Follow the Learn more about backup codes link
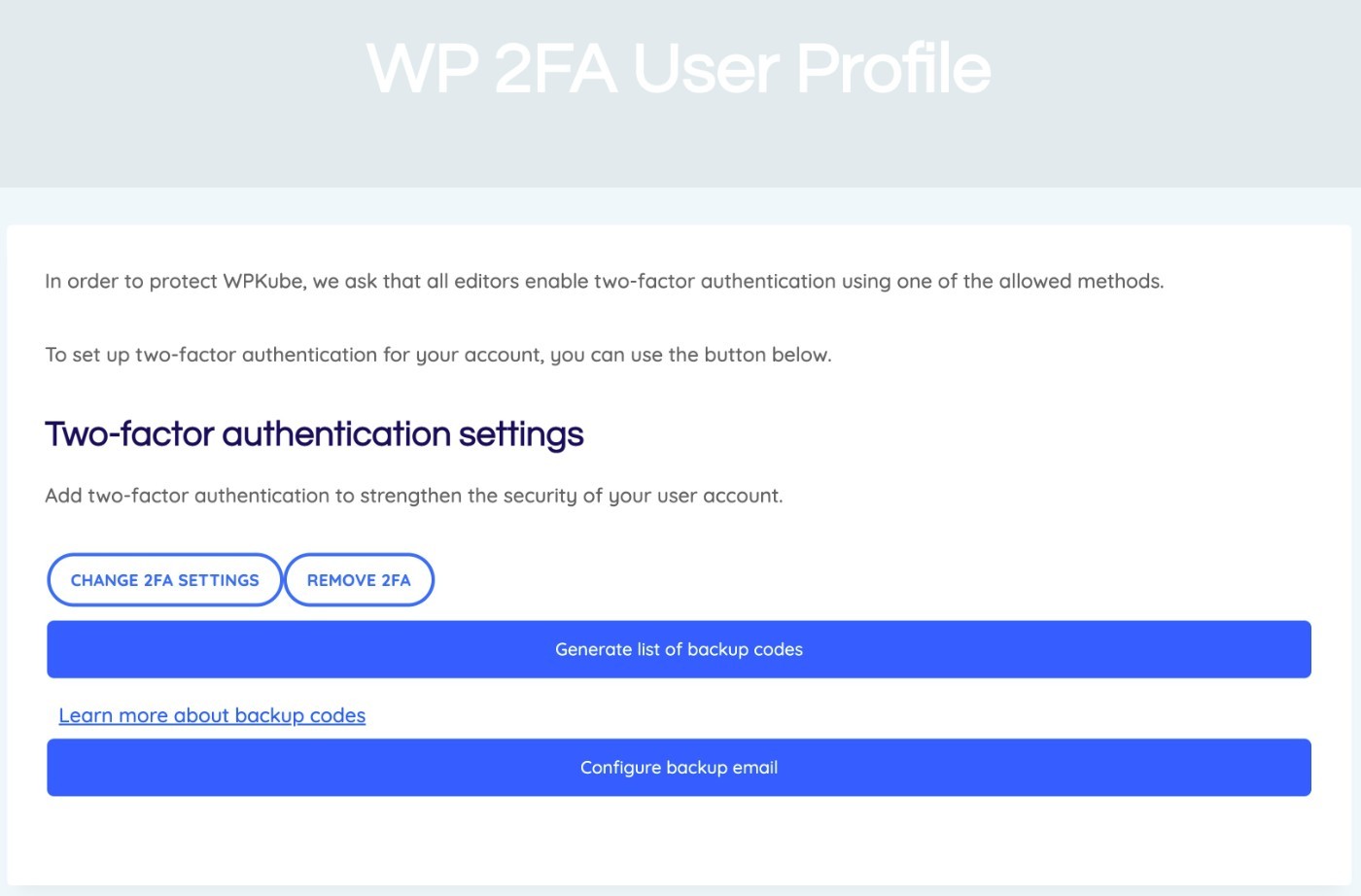Screen dimensions: 1361x896 point(212,716)
